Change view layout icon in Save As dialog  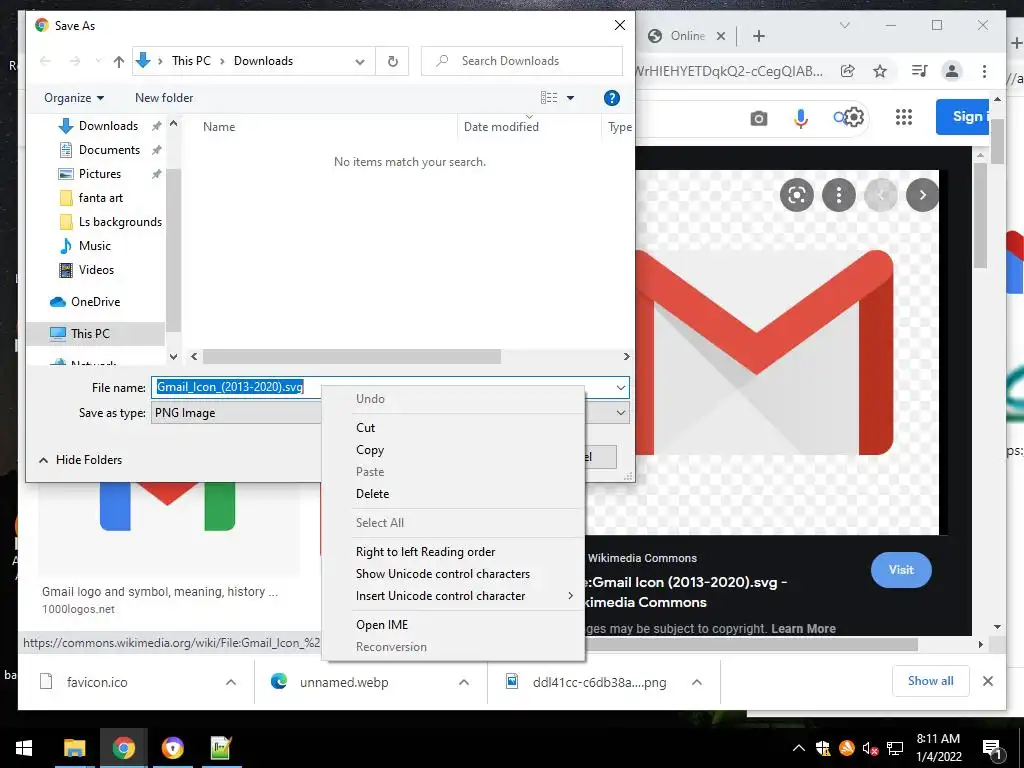coord(549,98)
